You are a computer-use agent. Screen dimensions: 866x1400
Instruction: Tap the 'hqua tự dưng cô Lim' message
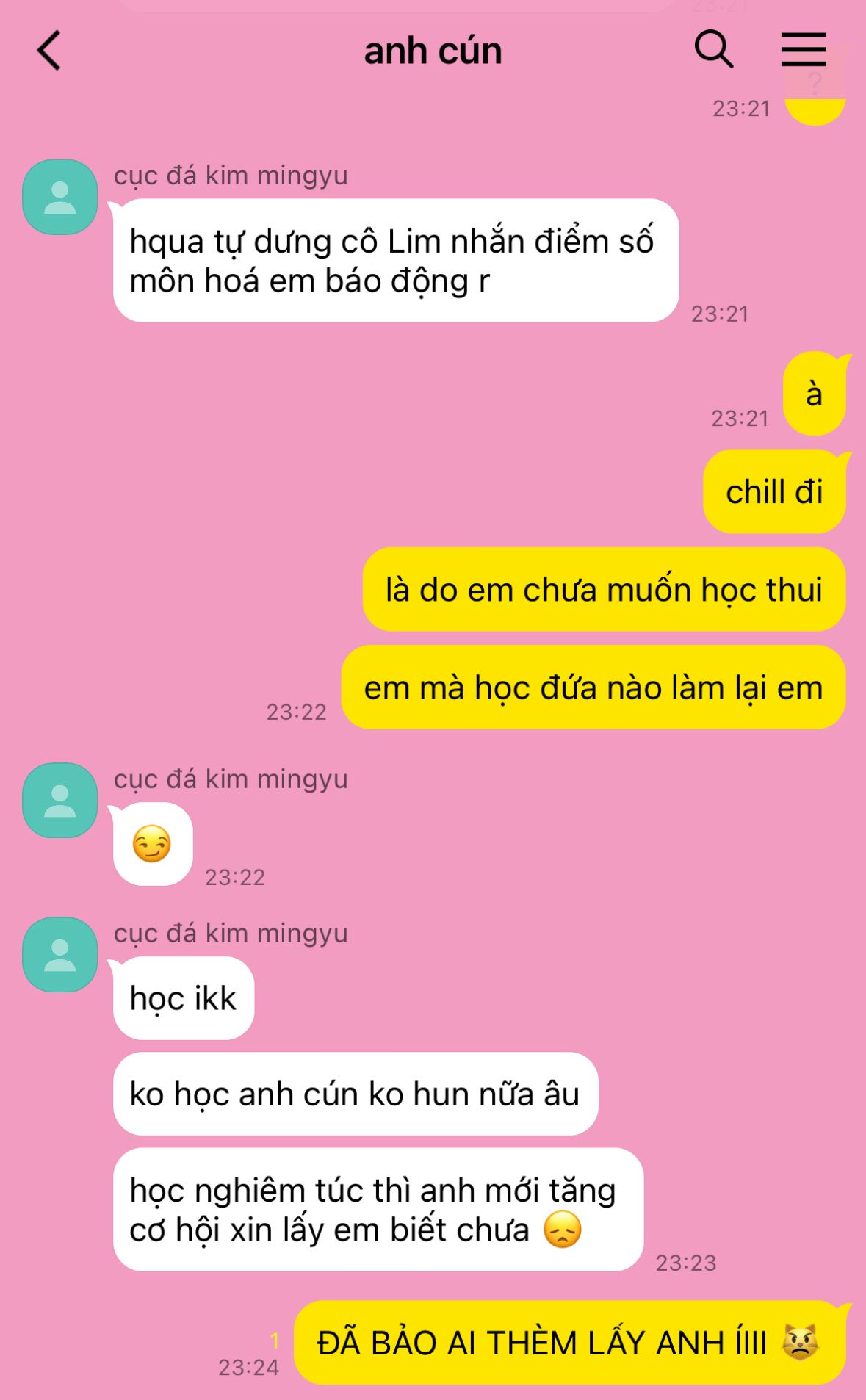coord(396,261)
